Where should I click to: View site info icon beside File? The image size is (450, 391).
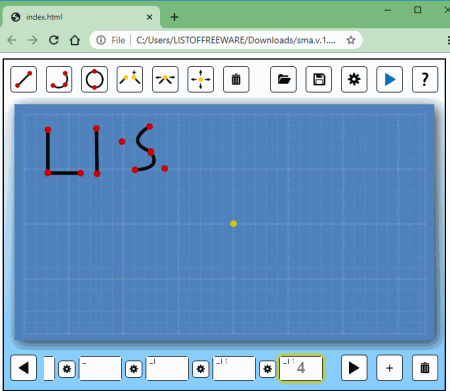(101, 40)
